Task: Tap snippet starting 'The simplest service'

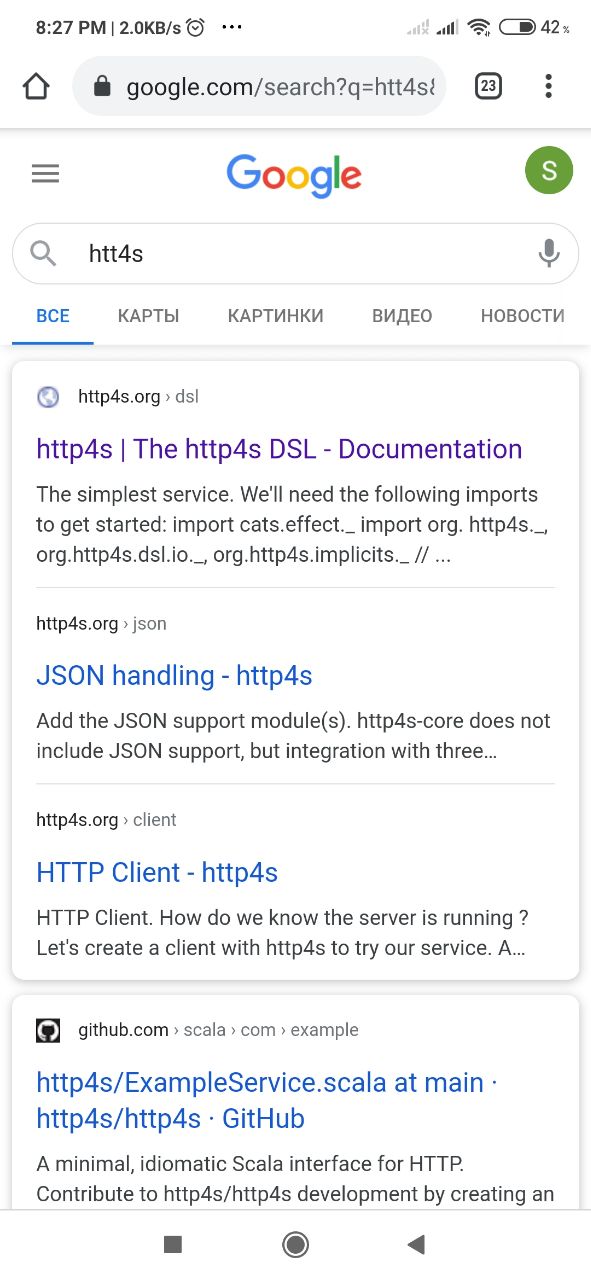Action: click(294, 525)
